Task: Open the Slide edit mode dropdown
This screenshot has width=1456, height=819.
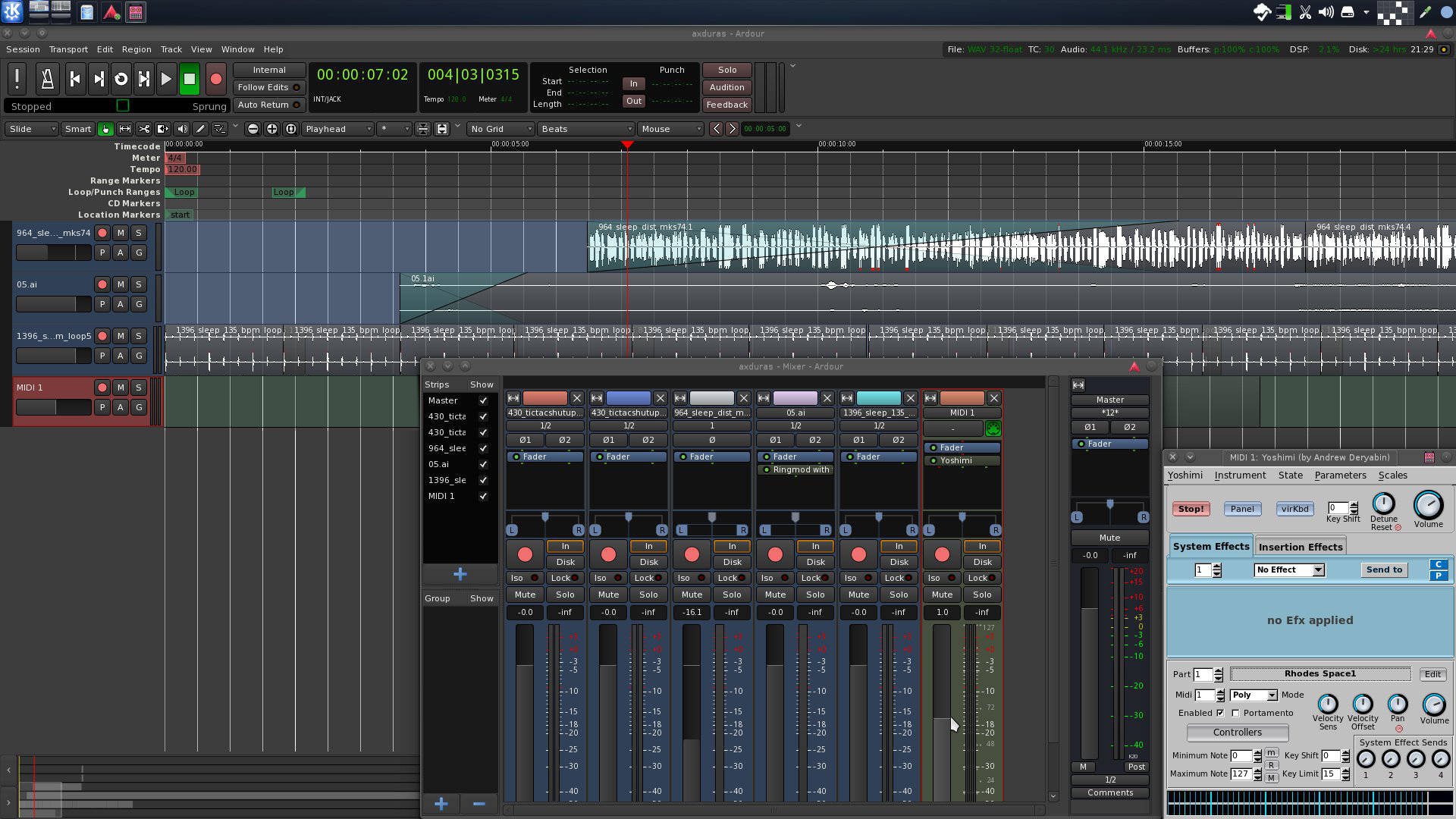Action: 32,129
